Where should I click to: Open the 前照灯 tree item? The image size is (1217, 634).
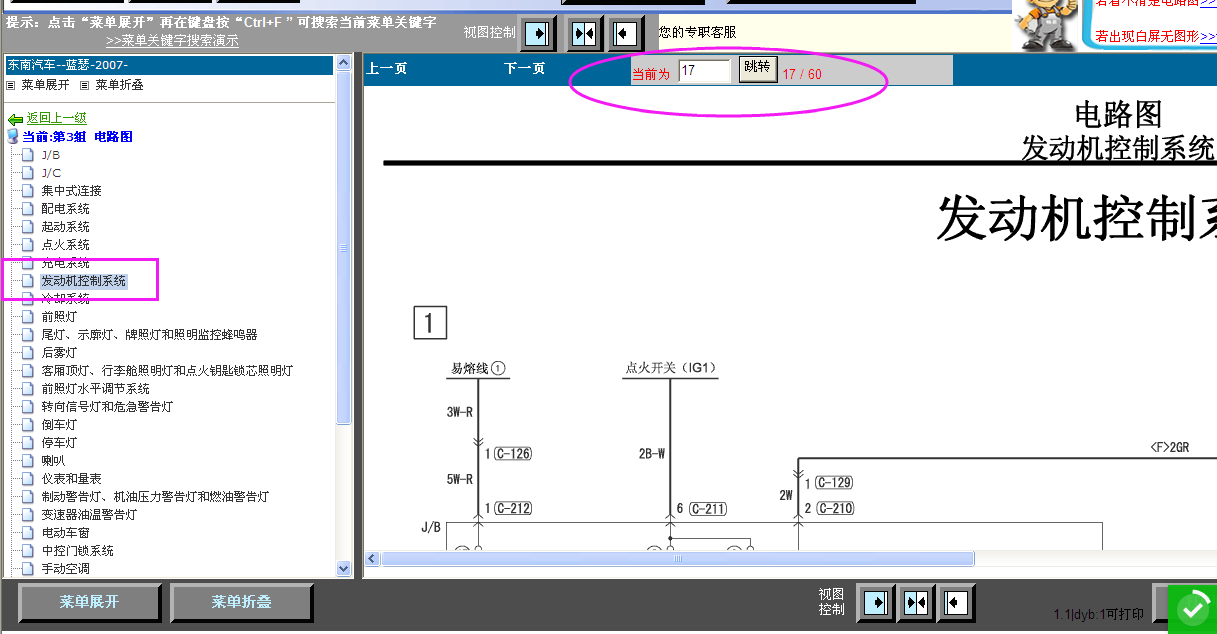coord(59,317)
